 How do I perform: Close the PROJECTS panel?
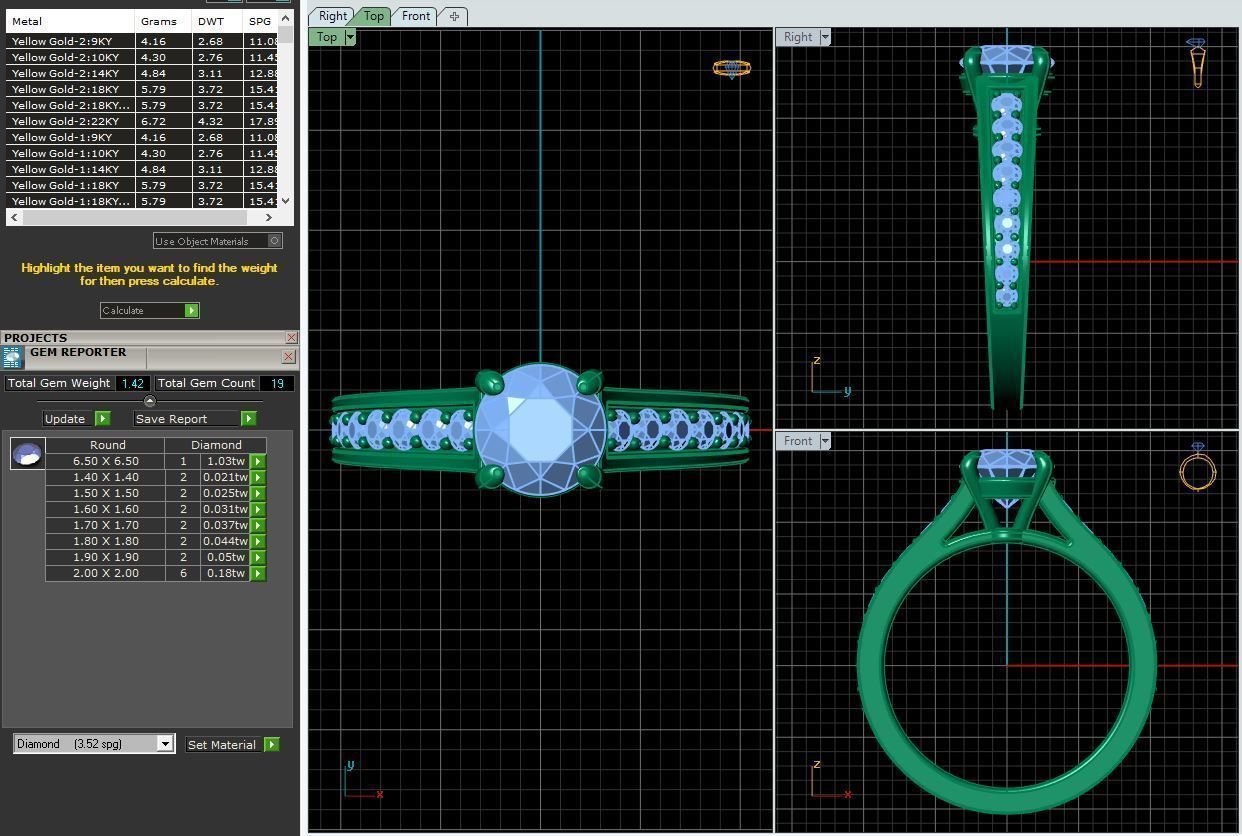291,338
